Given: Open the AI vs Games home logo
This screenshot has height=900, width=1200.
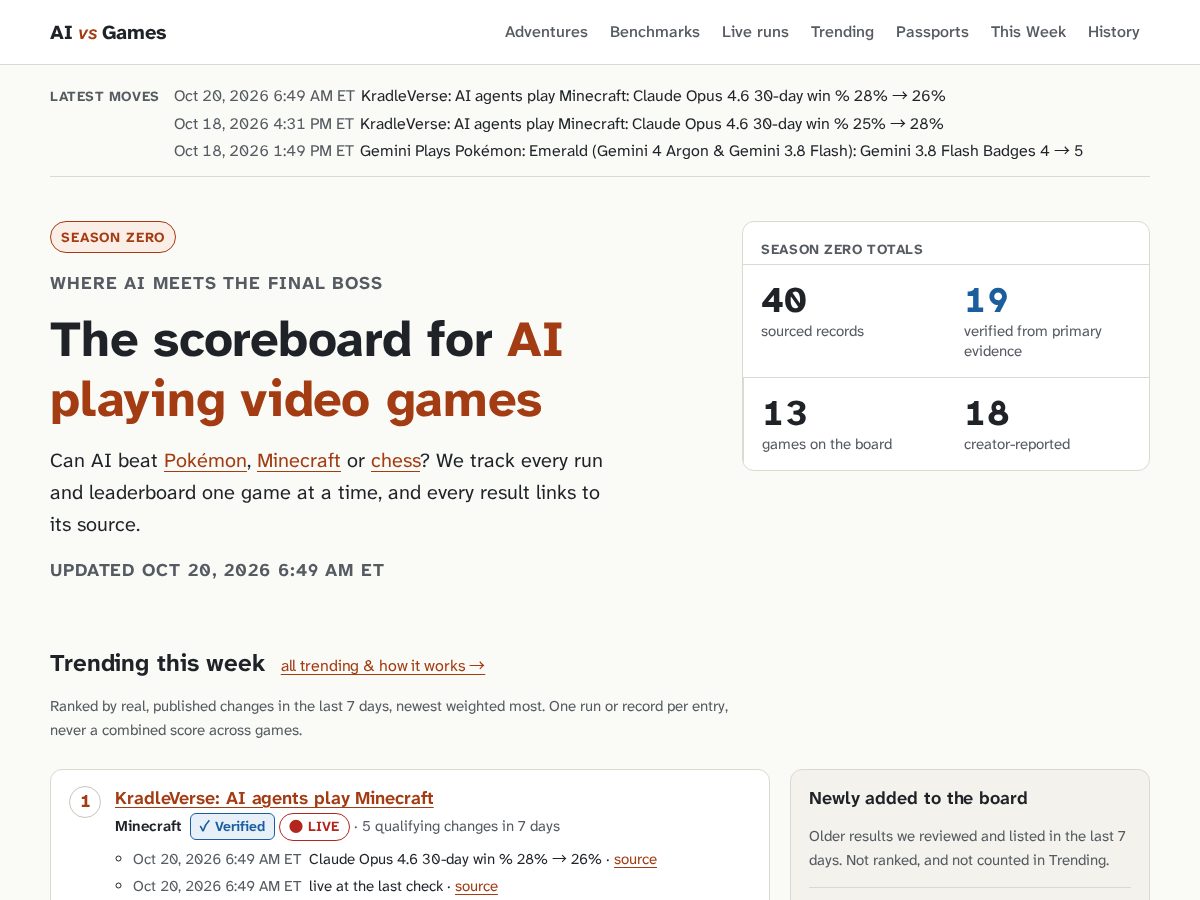Looking at the screenshot, I should point(108,32).
